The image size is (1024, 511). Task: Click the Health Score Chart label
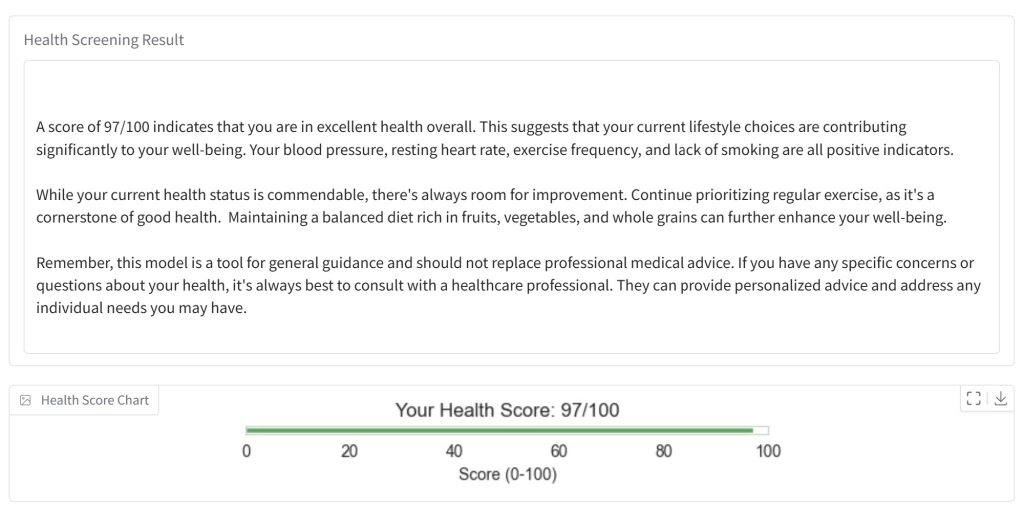tap(94, 400)
